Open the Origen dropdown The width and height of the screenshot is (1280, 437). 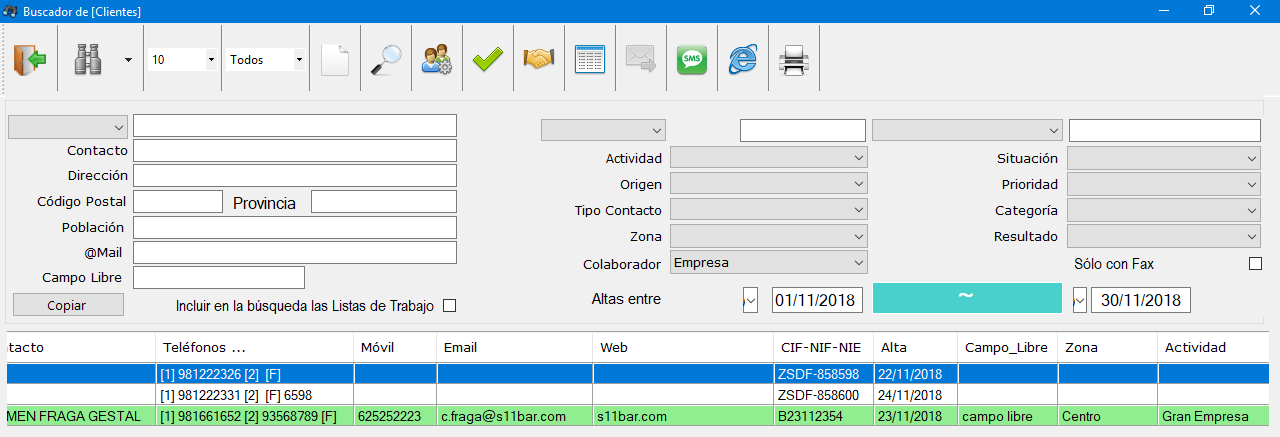[x=769, y=184]
